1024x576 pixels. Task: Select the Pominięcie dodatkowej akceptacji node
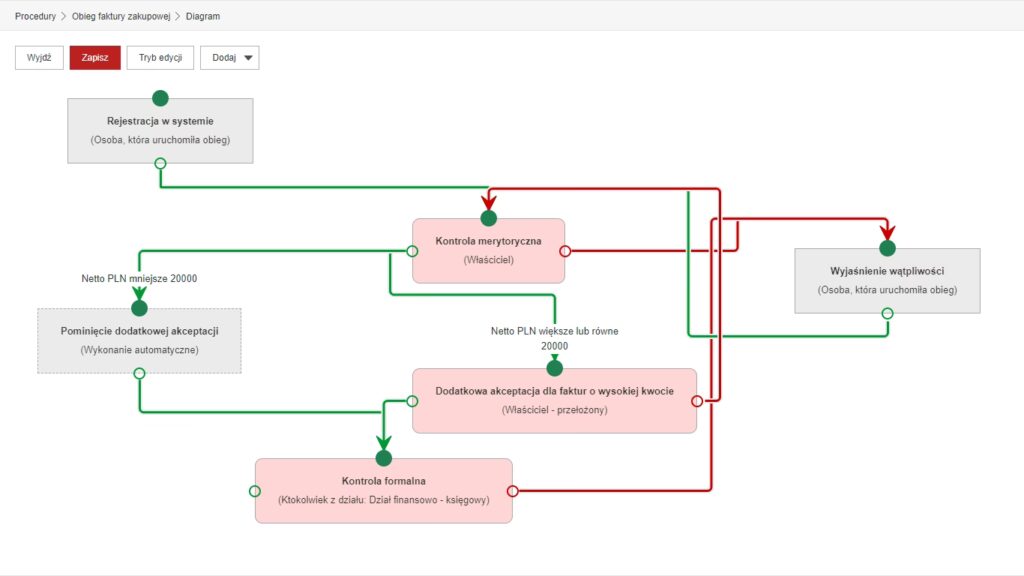(x=139, y=340)
